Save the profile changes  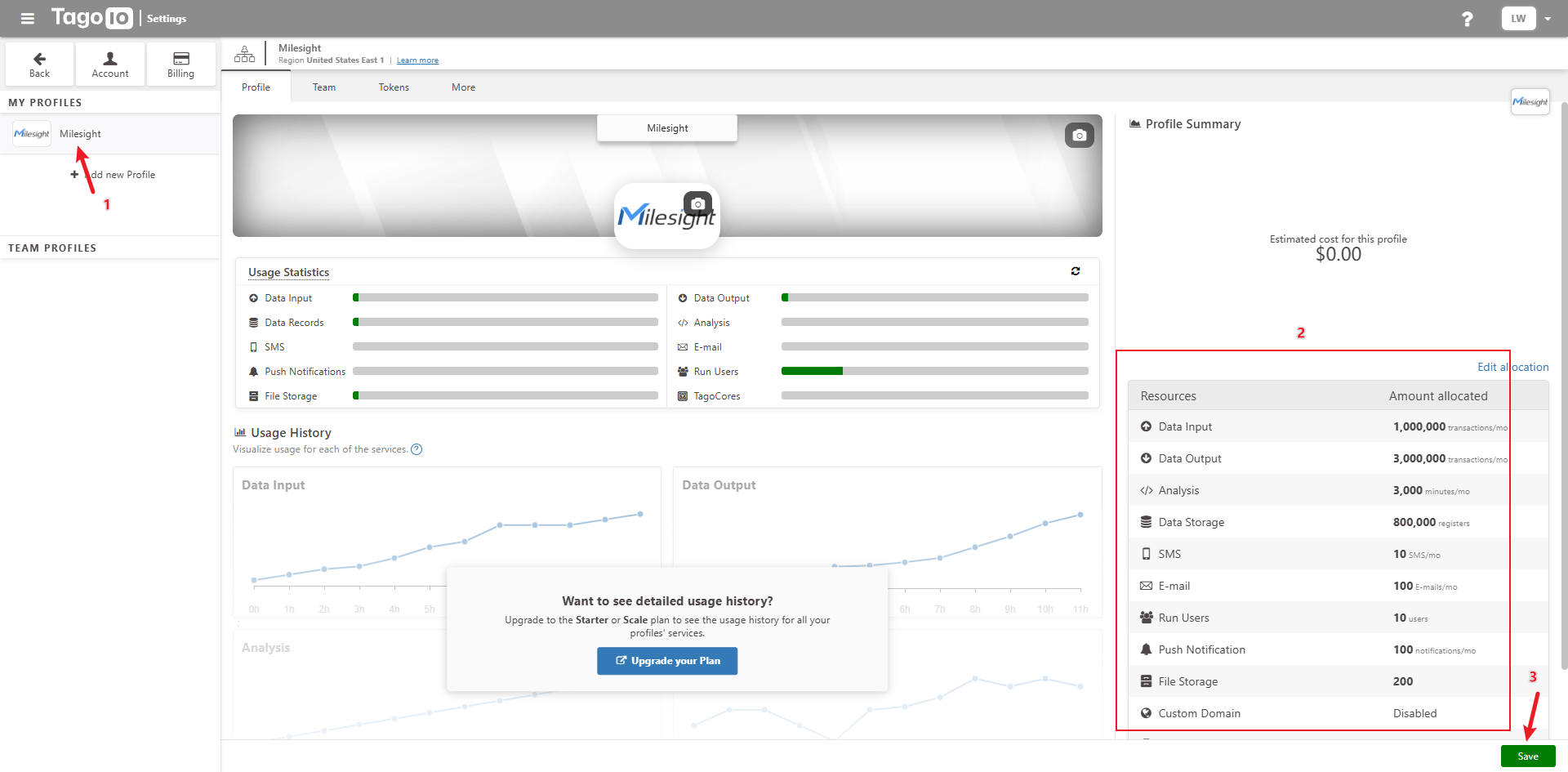(x=1528, y=756)
